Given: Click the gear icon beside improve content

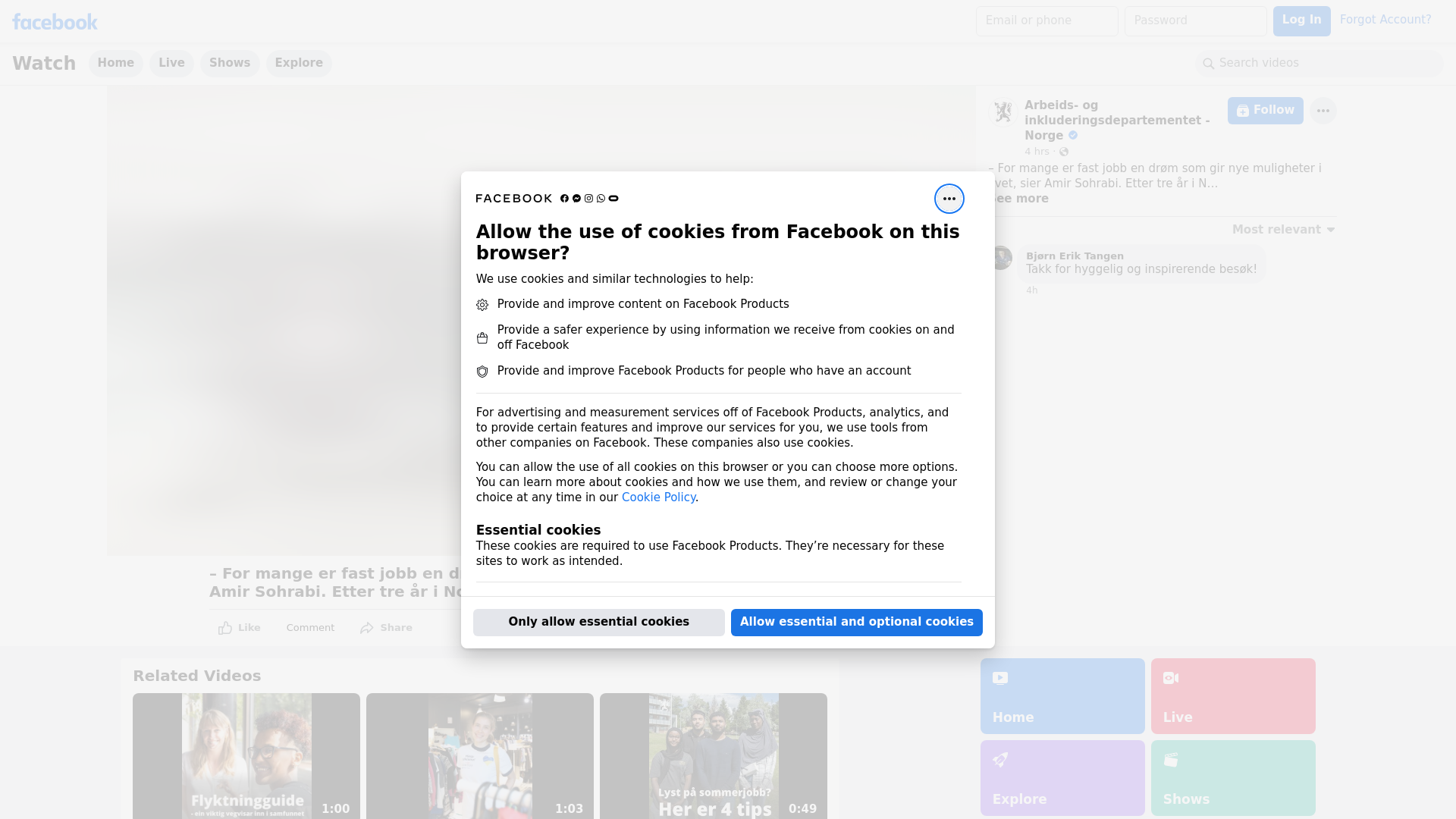Looking at the screenshot, I should pos(482,305).
